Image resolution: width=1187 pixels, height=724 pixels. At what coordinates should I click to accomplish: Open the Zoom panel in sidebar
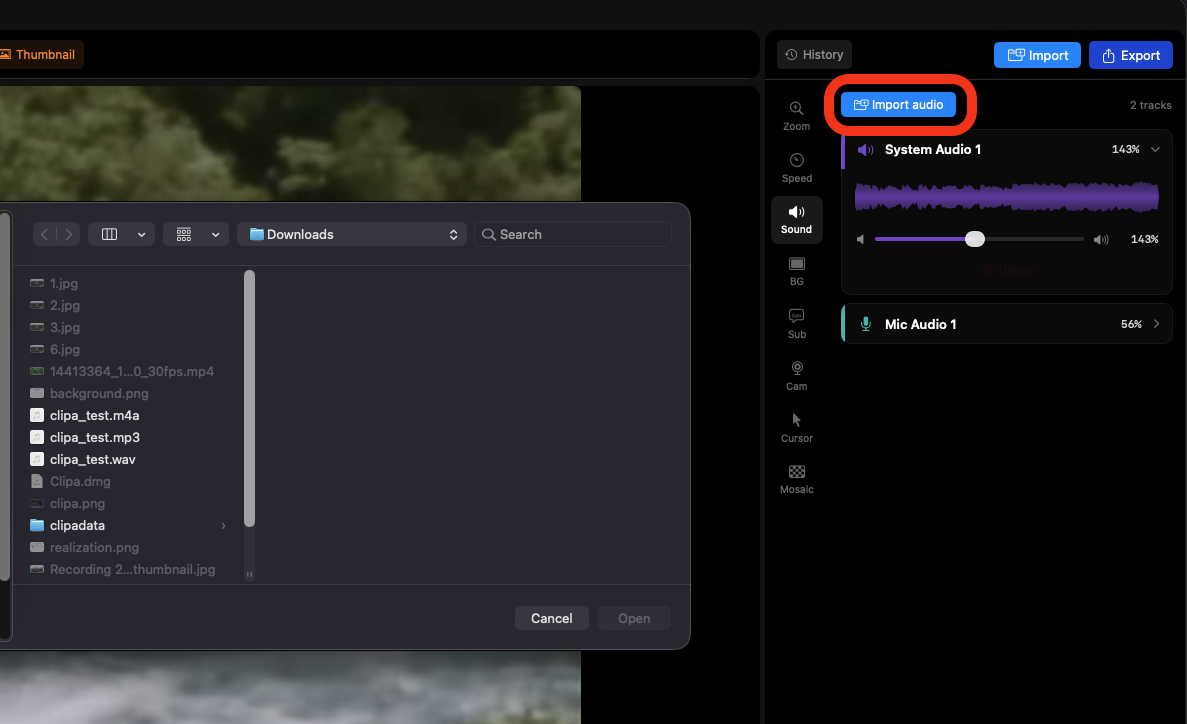tap(796, 115)
